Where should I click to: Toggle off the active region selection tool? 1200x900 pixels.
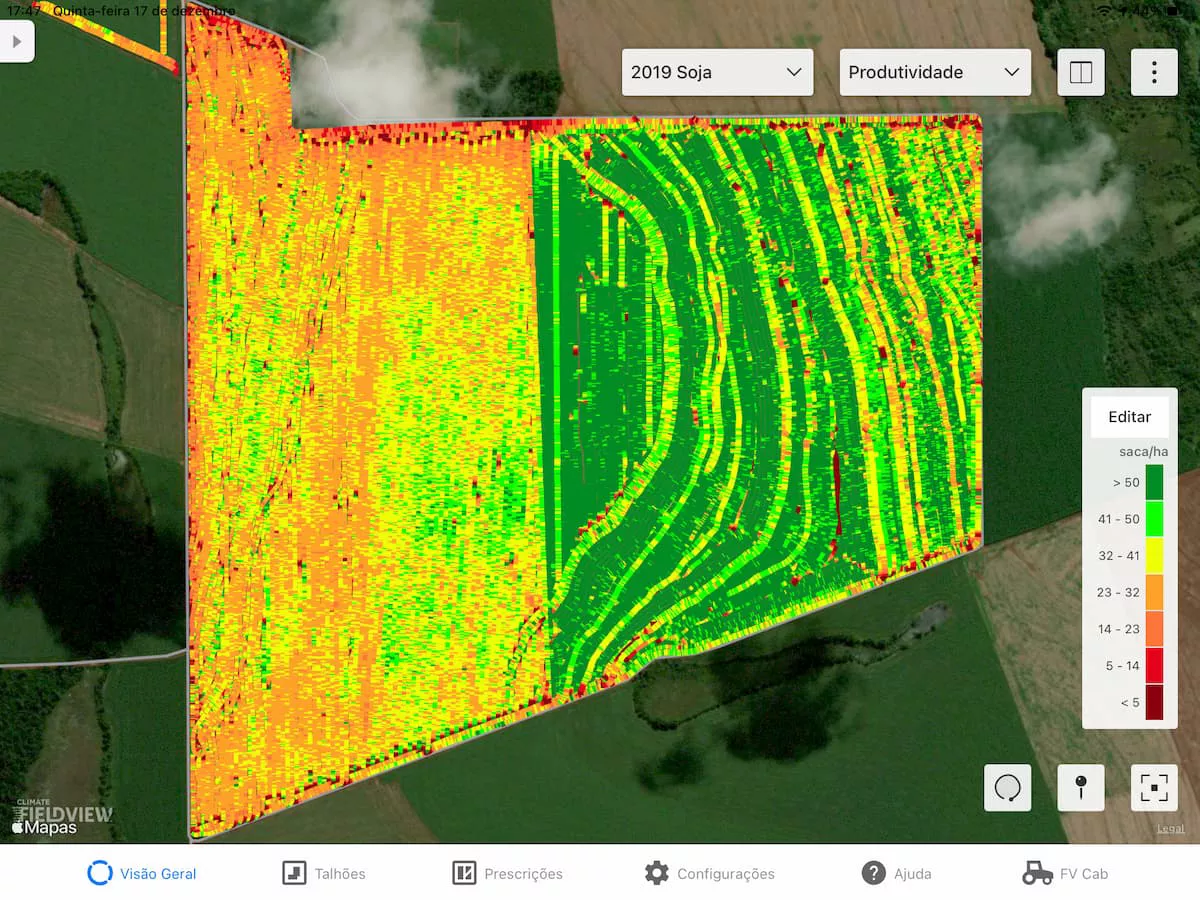pos(1007,787)
